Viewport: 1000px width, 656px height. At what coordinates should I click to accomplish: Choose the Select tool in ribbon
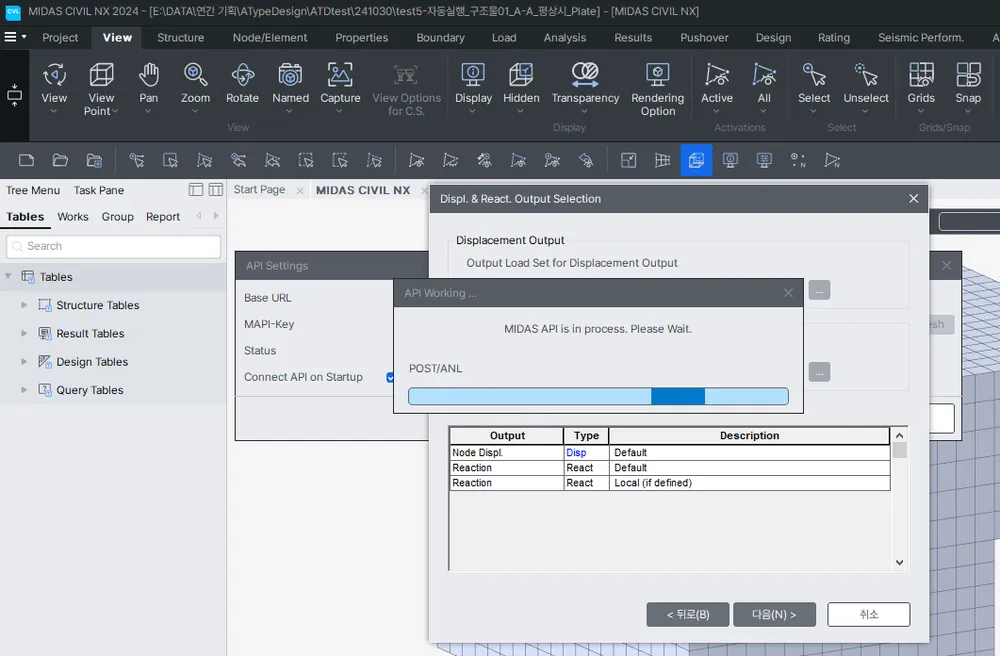click(814, 75)
